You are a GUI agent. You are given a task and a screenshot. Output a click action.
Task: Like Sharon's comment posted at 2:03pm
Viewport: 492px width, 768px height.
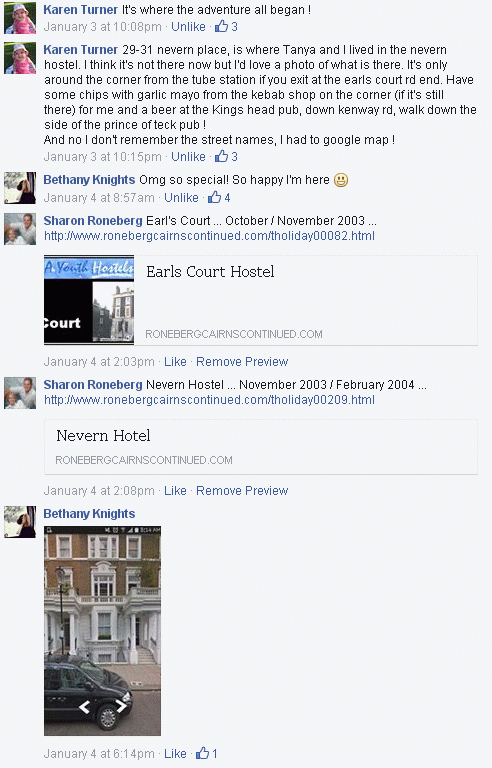175,361
